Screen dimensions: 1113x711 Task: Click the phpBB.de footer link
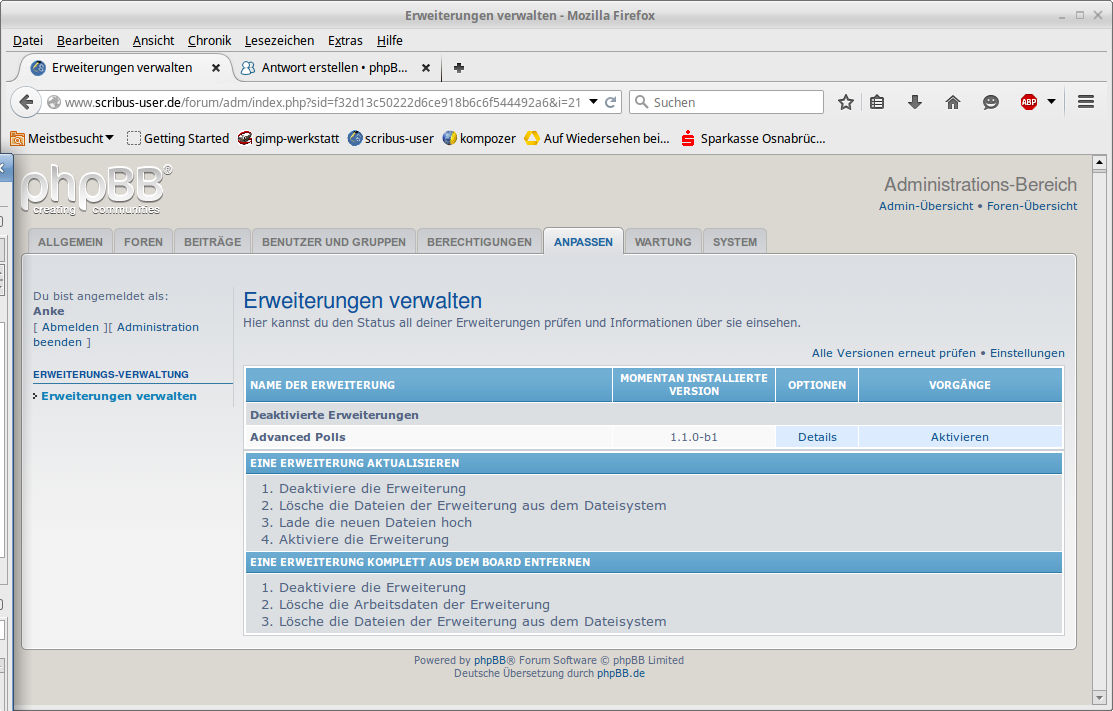(621, 673)
